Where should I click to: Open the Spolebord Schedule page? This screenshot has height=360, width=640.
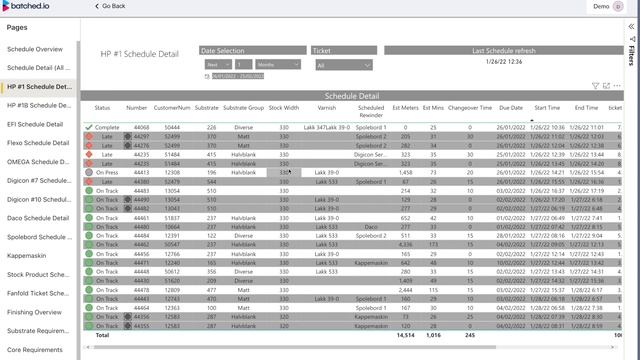point(39,237)
